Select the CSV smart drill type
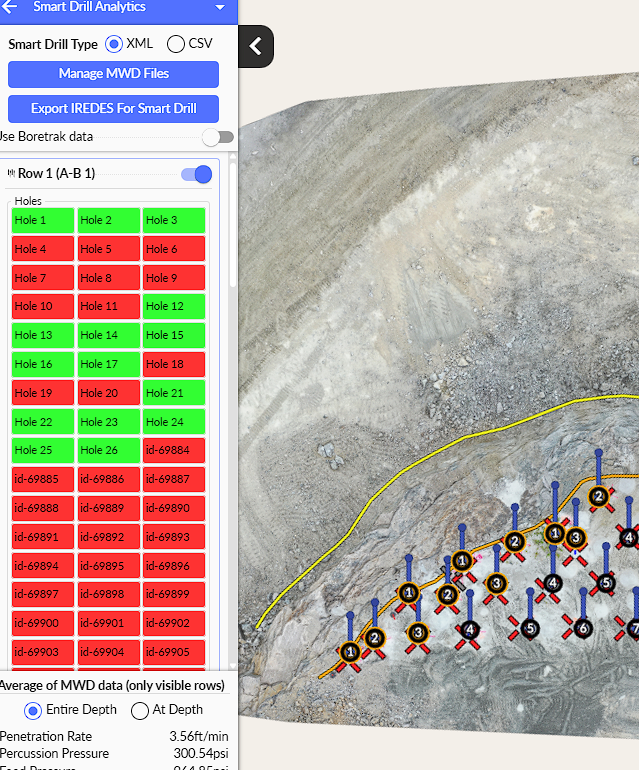The width and height of the screenshot is (639, 770). click(x=176, y=44)
